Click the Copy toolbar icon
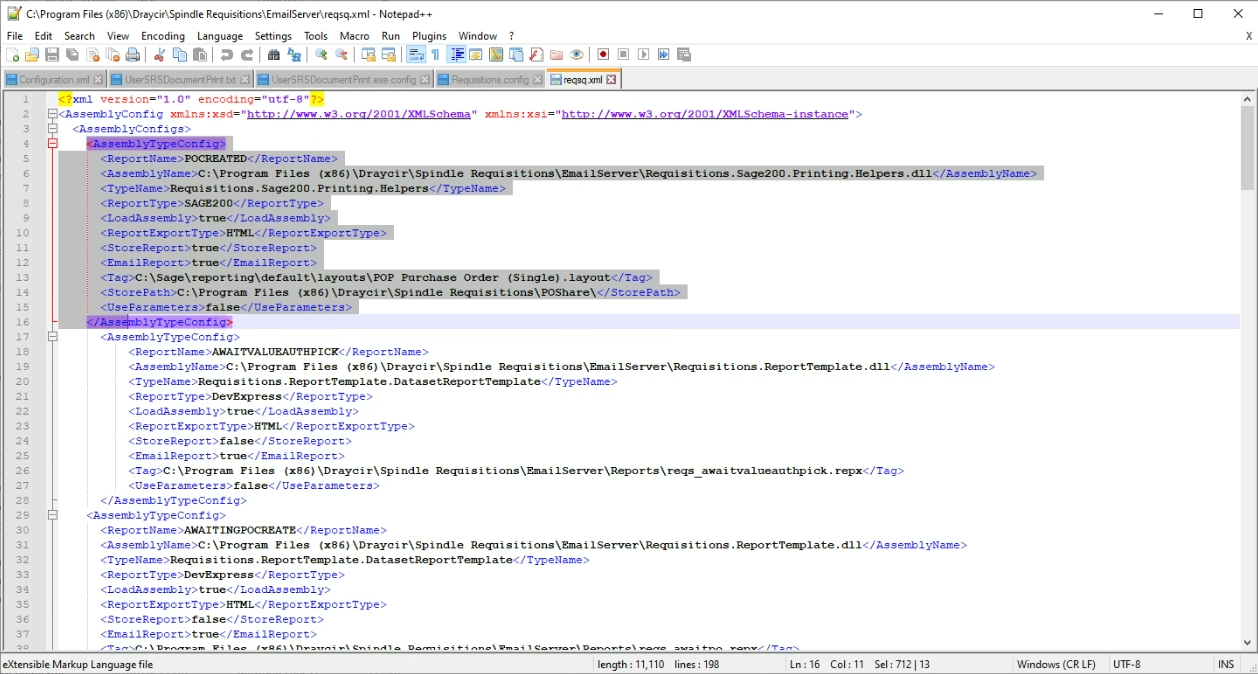This screenshot has width=1258, height=674. click(180, 54)
